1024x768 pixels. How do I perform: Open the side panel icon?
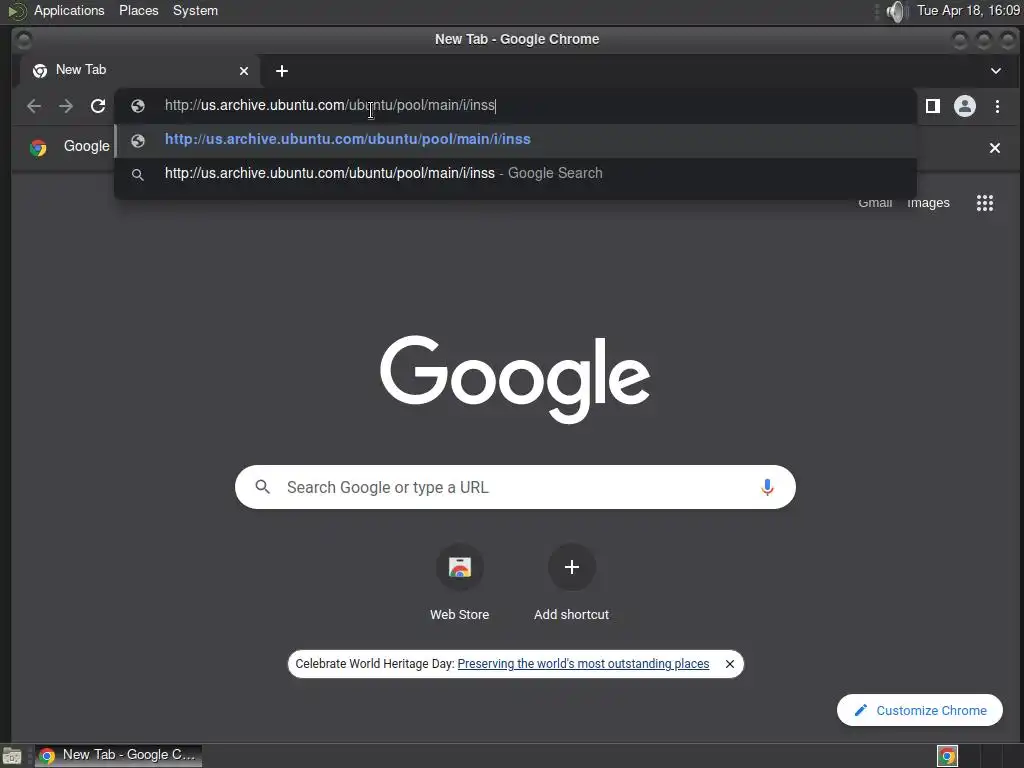click(x=933, y=106)
